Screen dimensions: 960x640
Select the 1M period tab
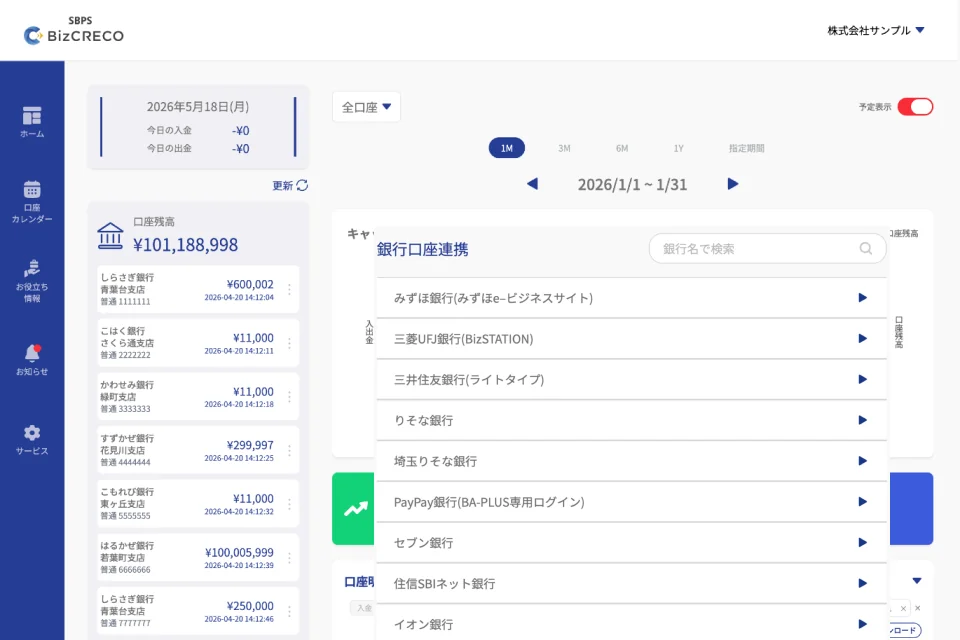506,148
